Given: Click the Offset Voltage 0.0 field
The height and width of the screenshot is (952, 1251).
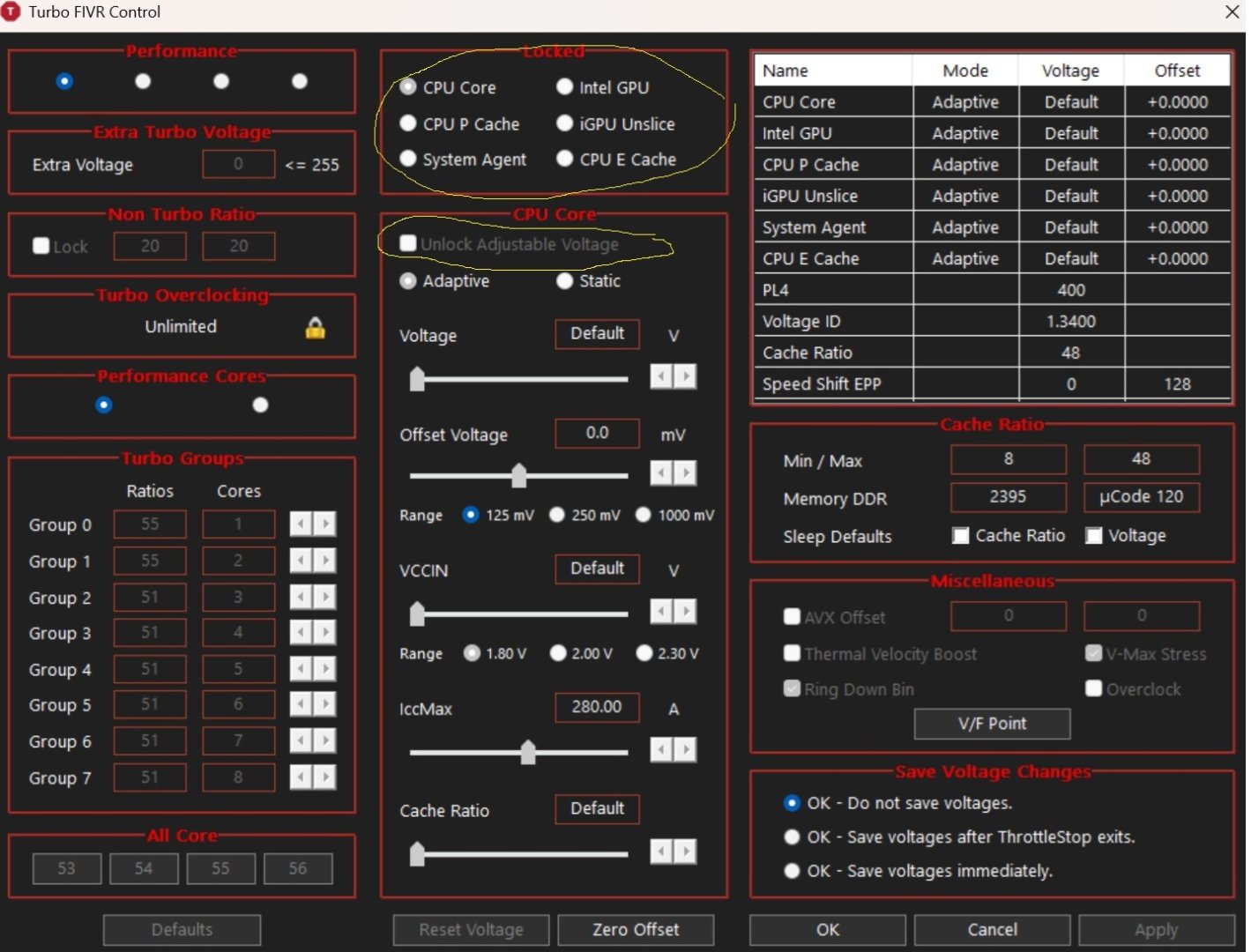Looking at the screenshot, I should [x=597, y=433].
